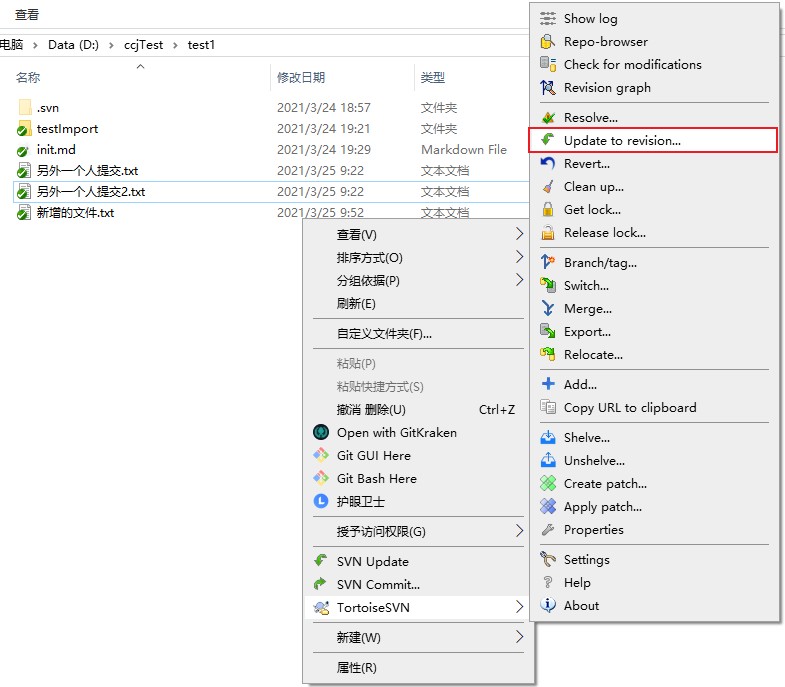
Task: Click the Get lock padlock icon
Action: pyautogui.click(x=547, y=209)
